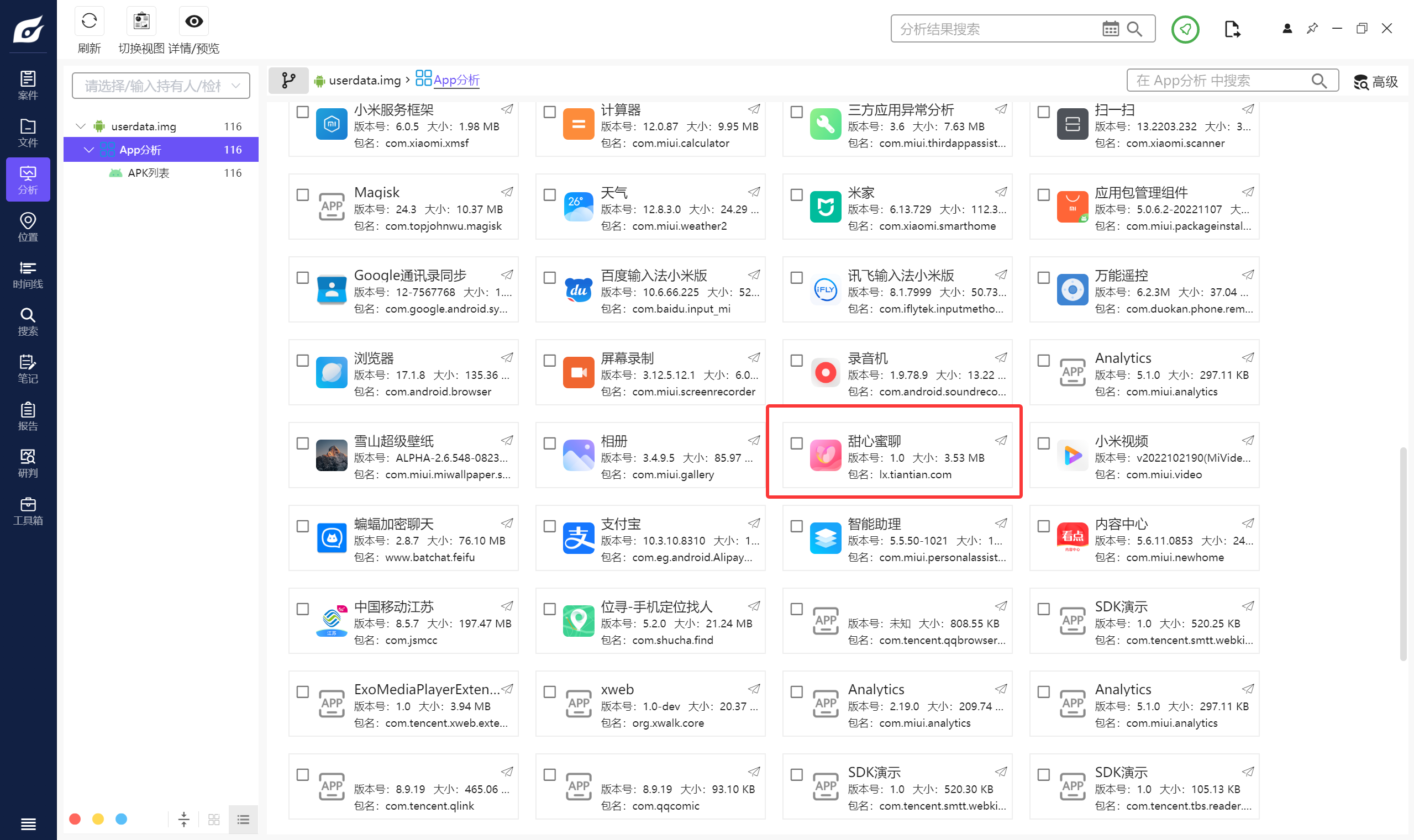Open the ExoMediaPlayerExten... card title

coord(427,689)
